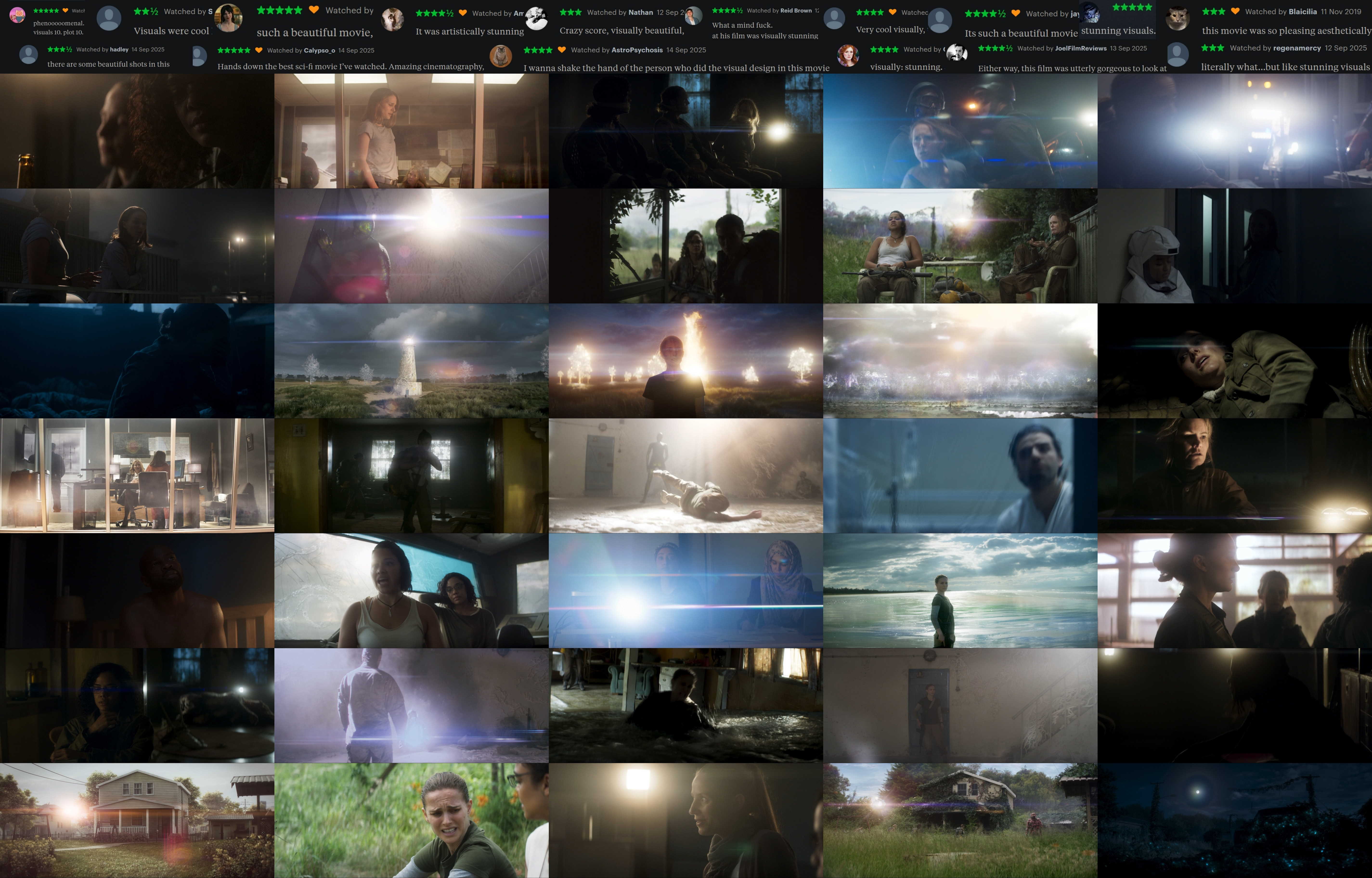Open hadley's profile via username link
The height and width of the screenshot is (878, 1372).
[119, 50]
